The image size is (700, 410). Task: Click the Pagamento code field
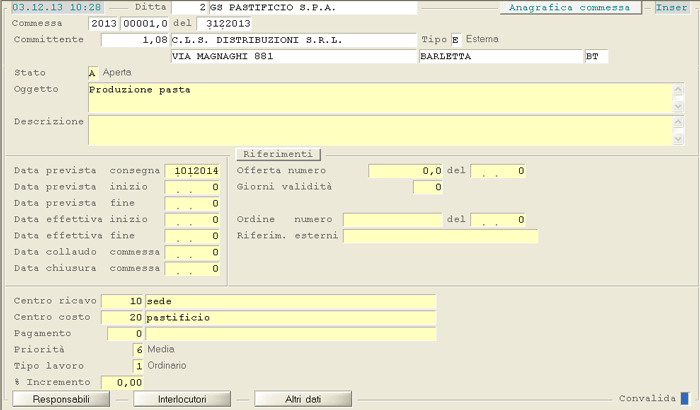pyautogui.click(x=125, y=334)
